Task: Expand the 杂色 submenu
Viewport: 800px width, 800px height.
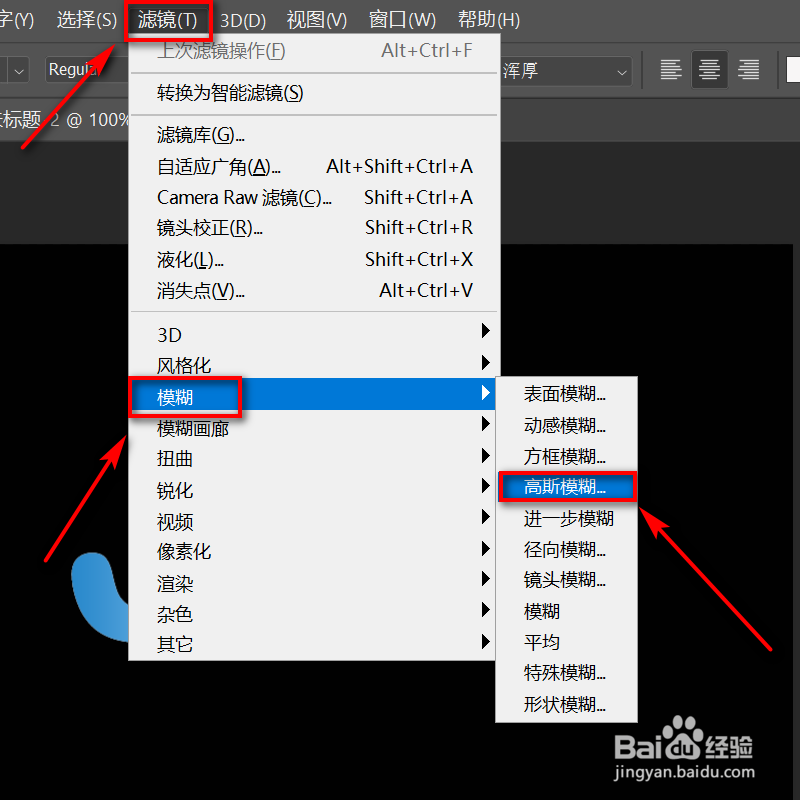Action: [x=314, y=614]
